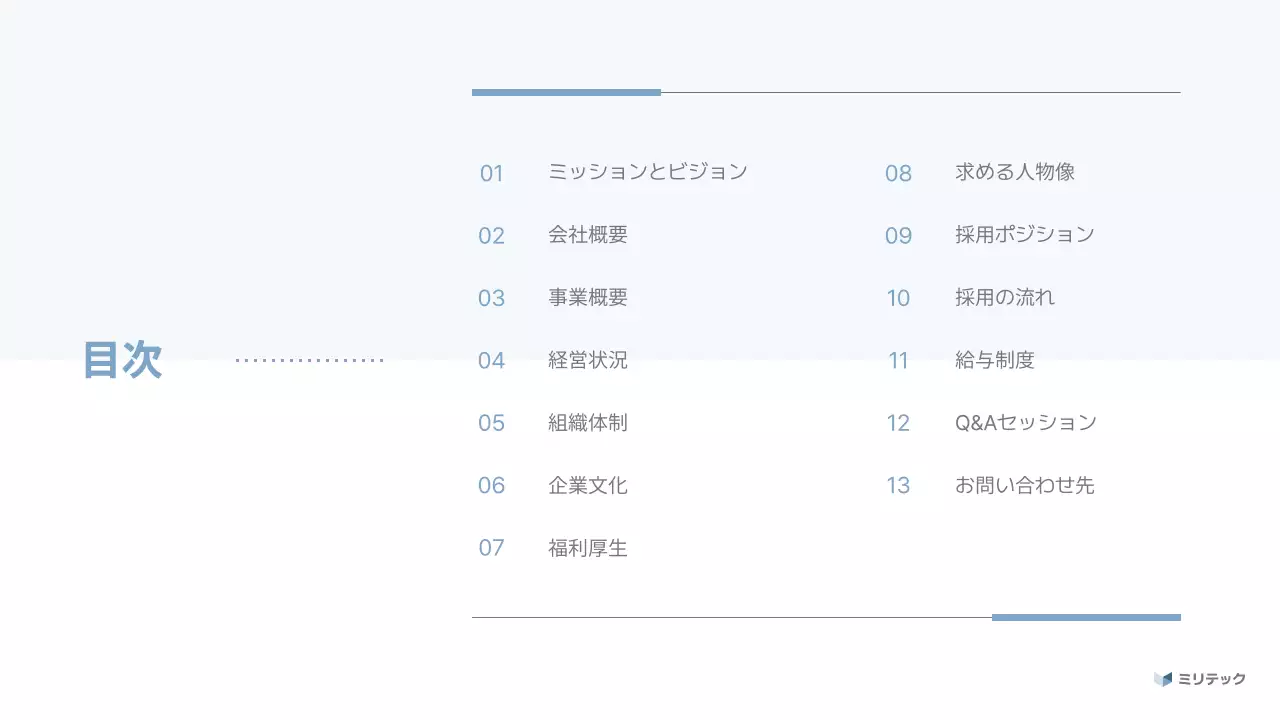Click the 採用ポジション entry
Image resolution: width=1280 pixels, height=720 pixels.
pyautogui.click(x=1026, y=234)
